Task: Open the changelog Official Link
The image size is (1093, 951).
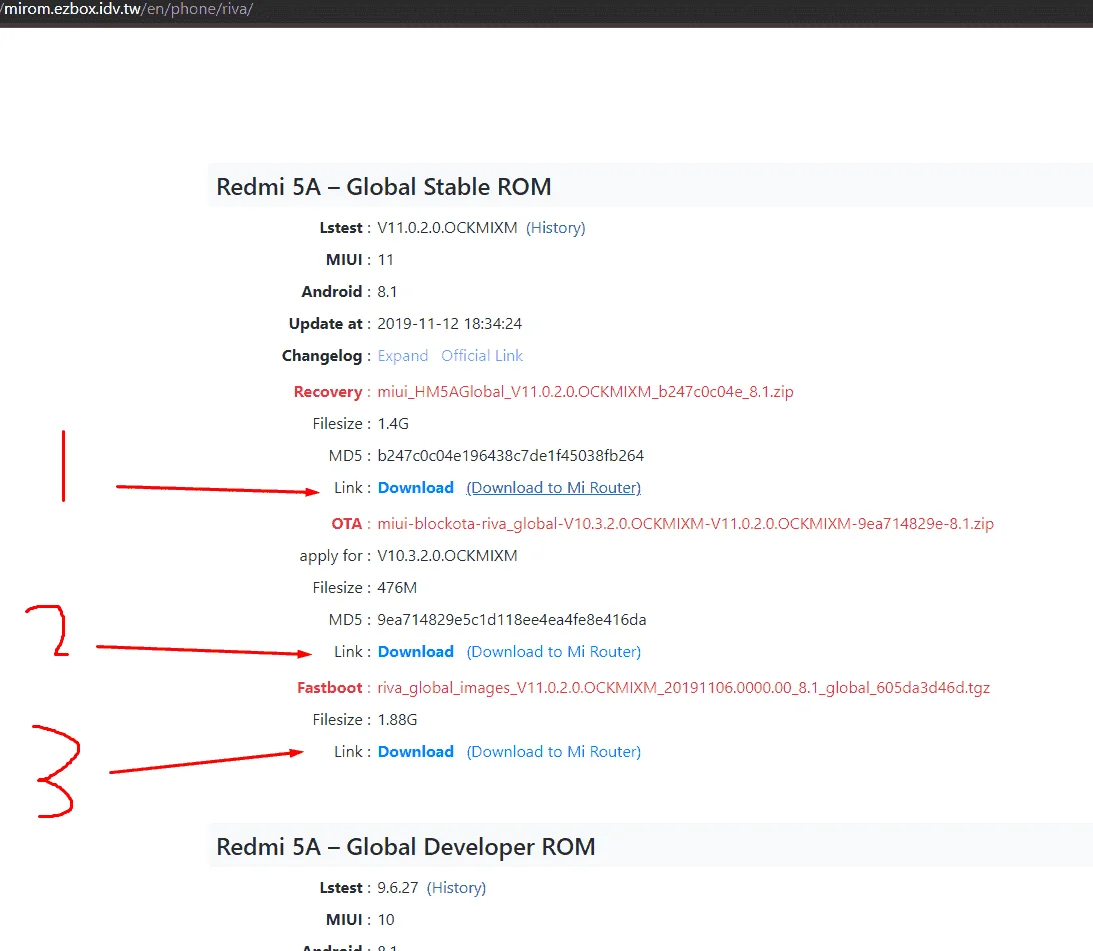Action: [482, 356]
